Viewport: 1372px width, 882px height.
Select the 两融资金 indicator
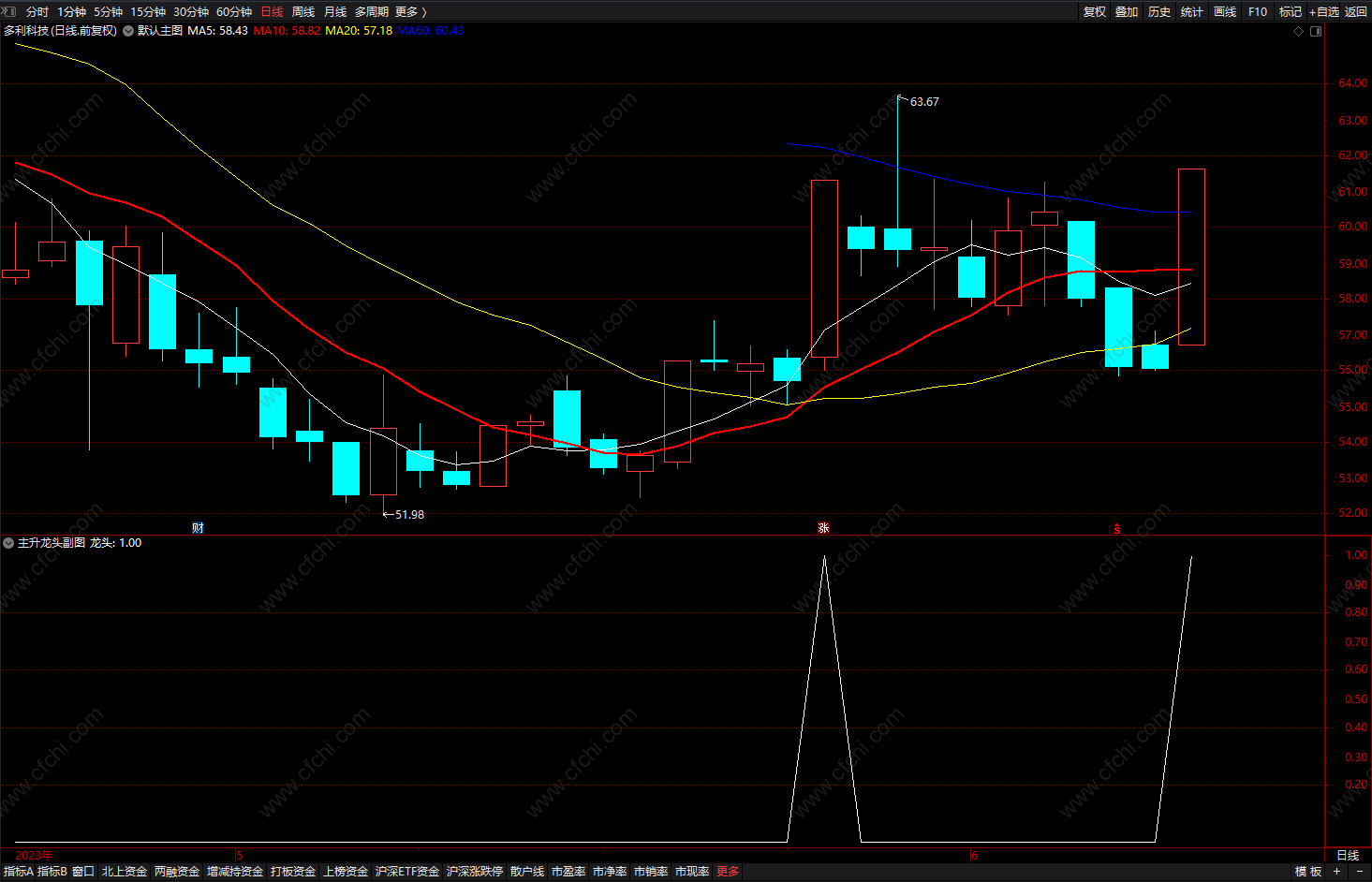177,872
